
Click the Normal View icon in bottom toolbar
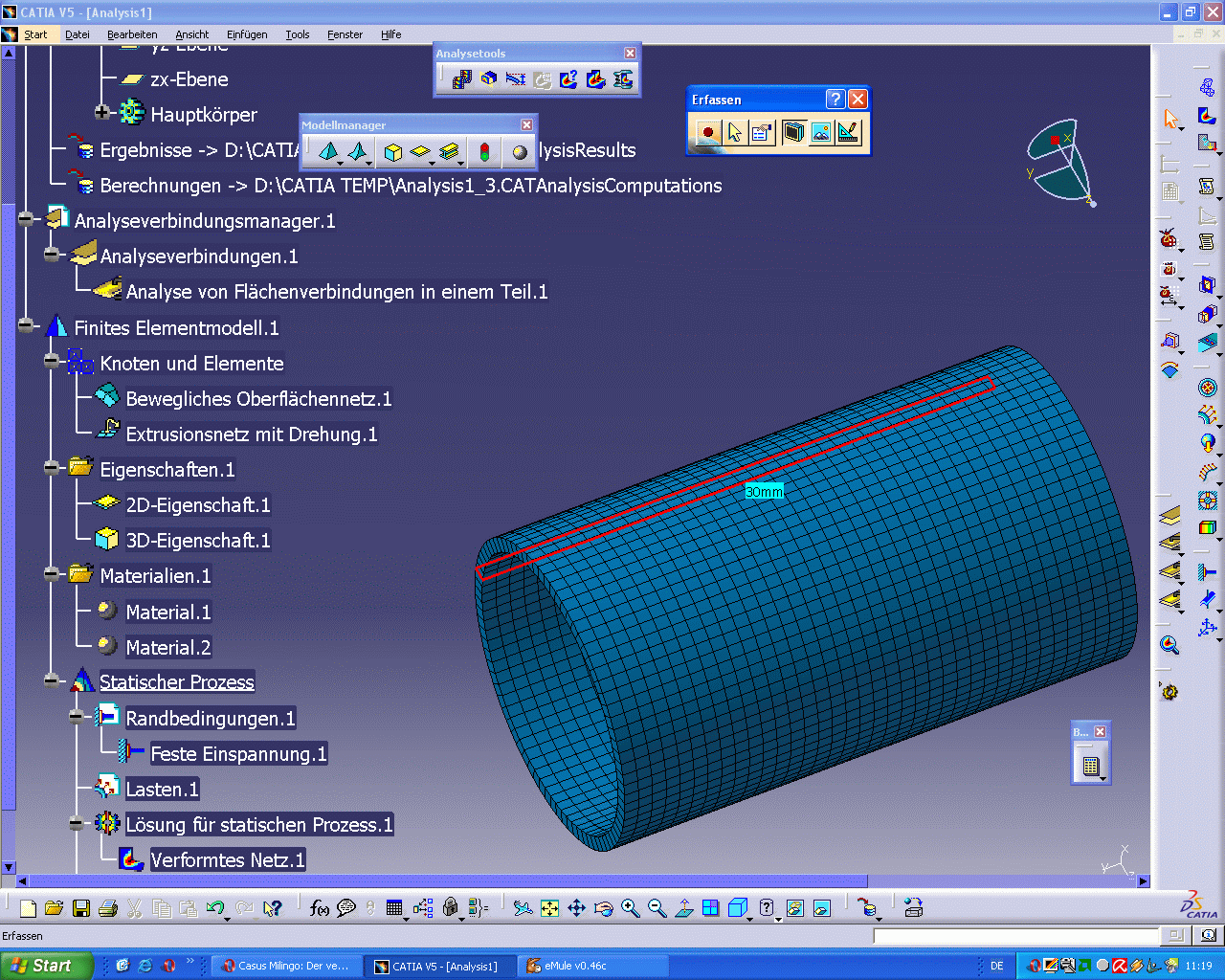click(x=683, y=908)
